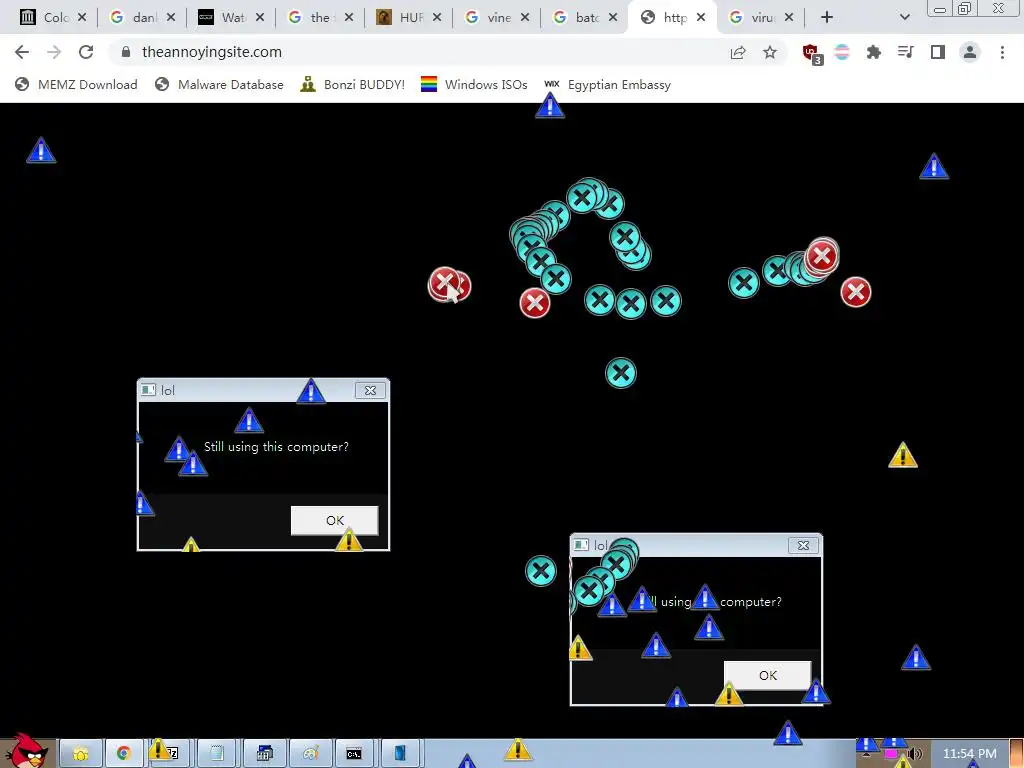1024x768 pixels.
Task: Click the teal X icon just outside the second lol dialog
Action: tap(541, 571)
